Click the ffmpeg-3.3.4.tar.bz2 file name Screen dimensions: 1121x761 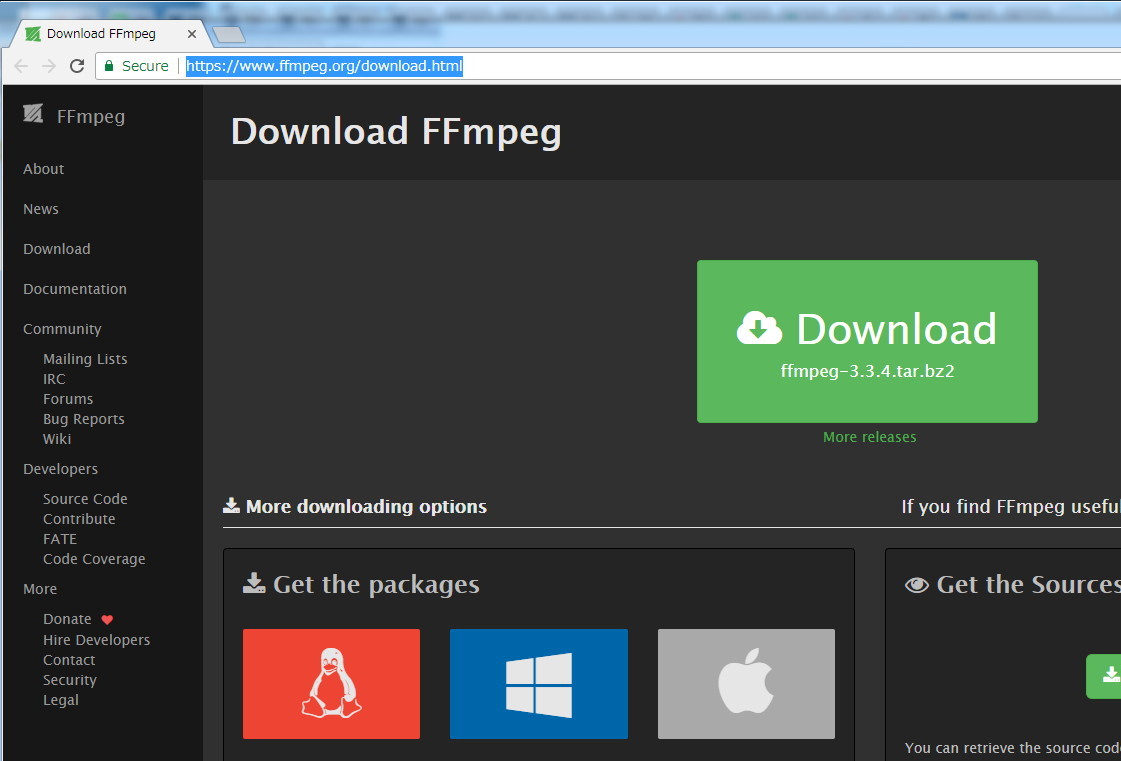(868, 372)
